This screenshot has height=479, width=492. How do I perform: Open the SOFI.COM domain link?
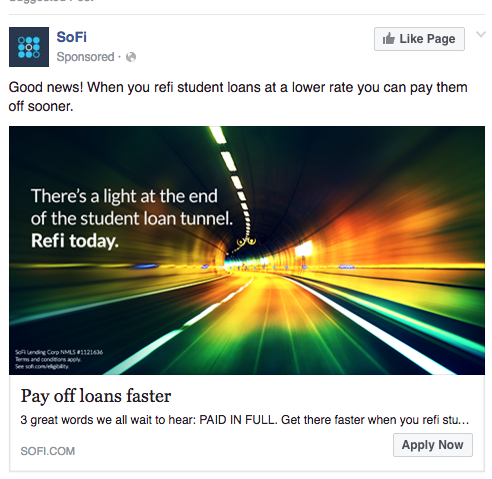[48, 451]
